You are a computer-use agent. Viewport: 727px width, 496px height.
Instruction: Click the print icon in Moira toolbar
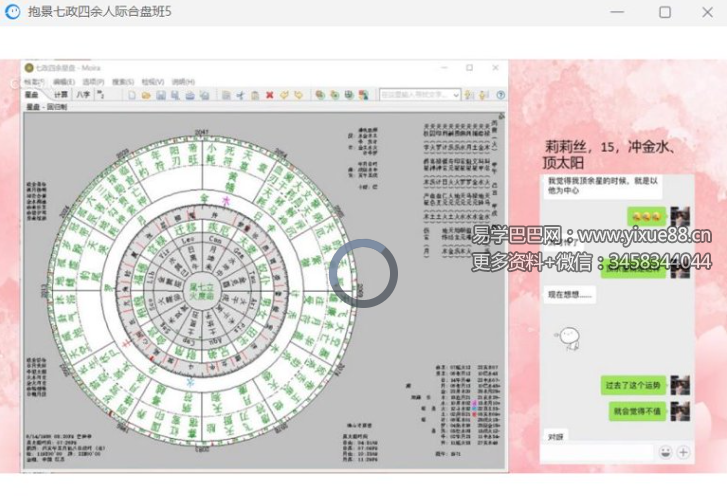click(x=190, y=95)
